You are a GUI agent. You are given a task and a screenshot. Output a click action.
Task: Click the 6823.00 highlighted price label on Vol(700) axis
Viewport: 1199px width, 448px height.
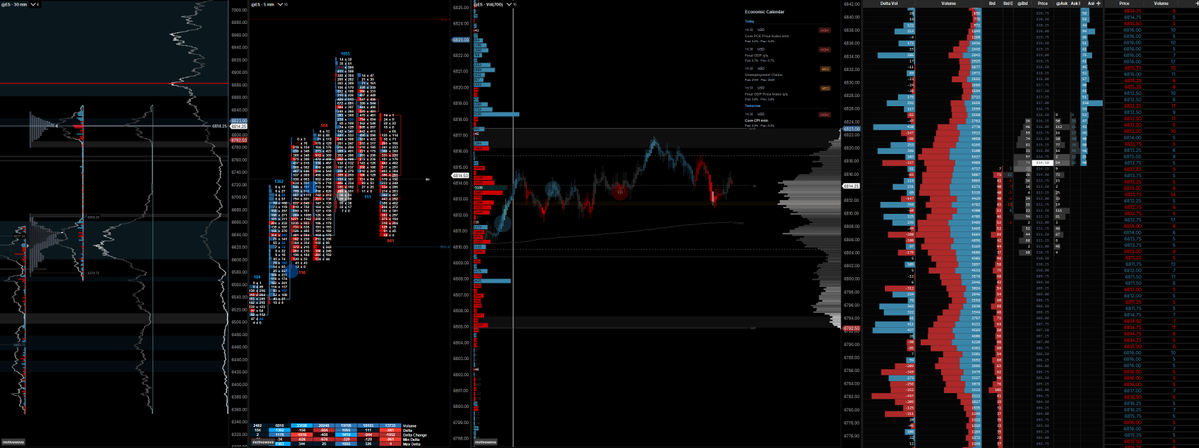pyautogui.click(x=850, y=128)
